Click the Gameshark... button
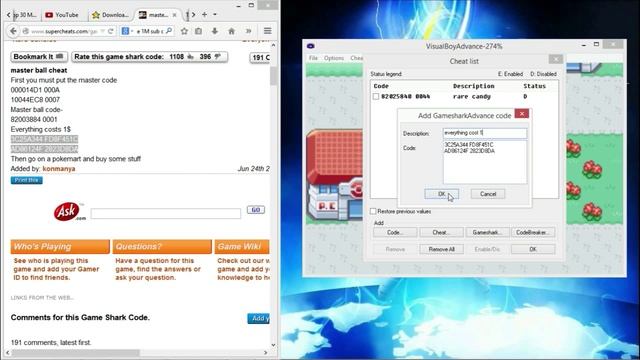 coord(487,232)
